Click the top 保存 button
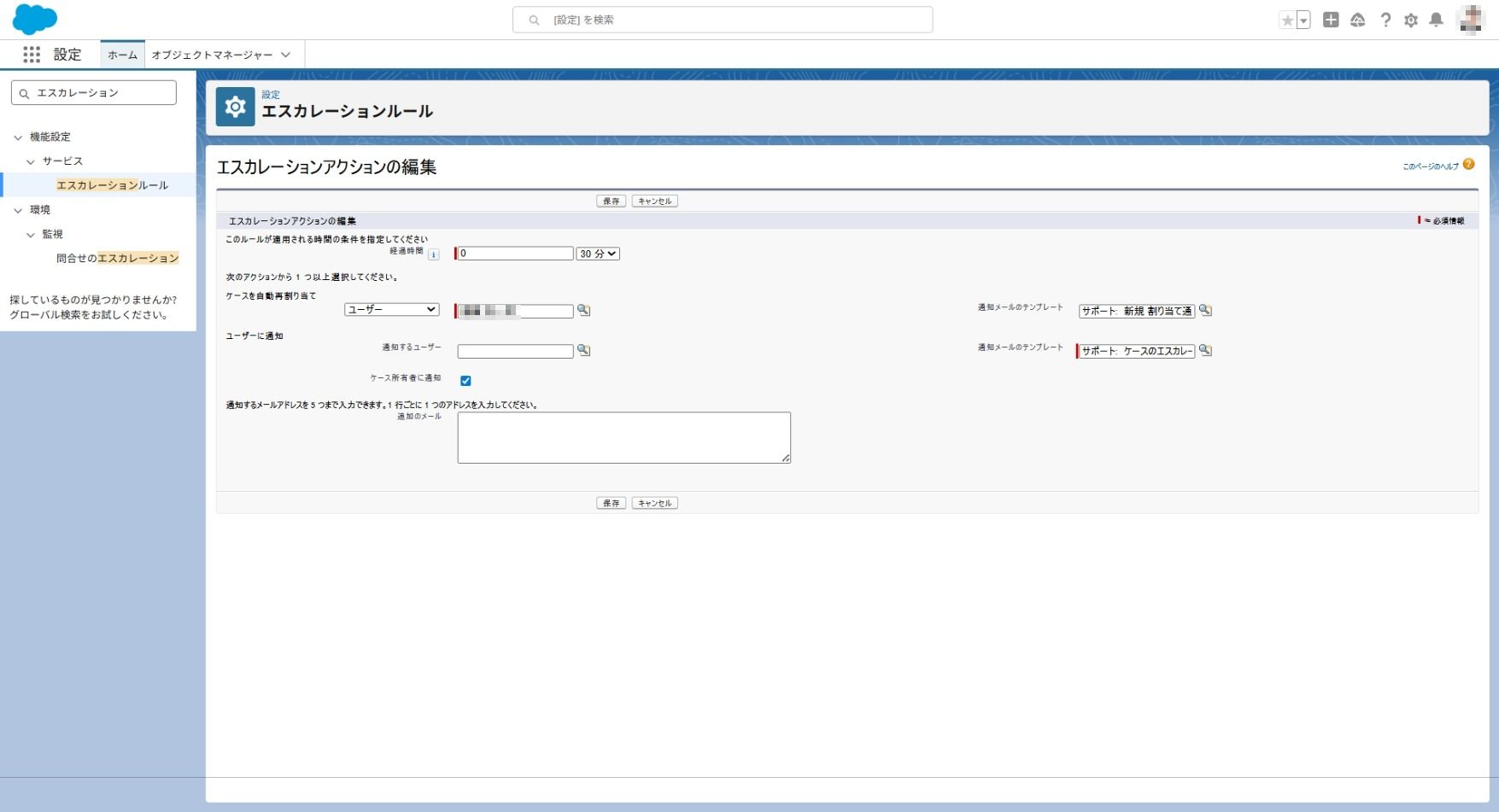The height and width of the screenshot is (812, 1499). (x=611, y=202)
